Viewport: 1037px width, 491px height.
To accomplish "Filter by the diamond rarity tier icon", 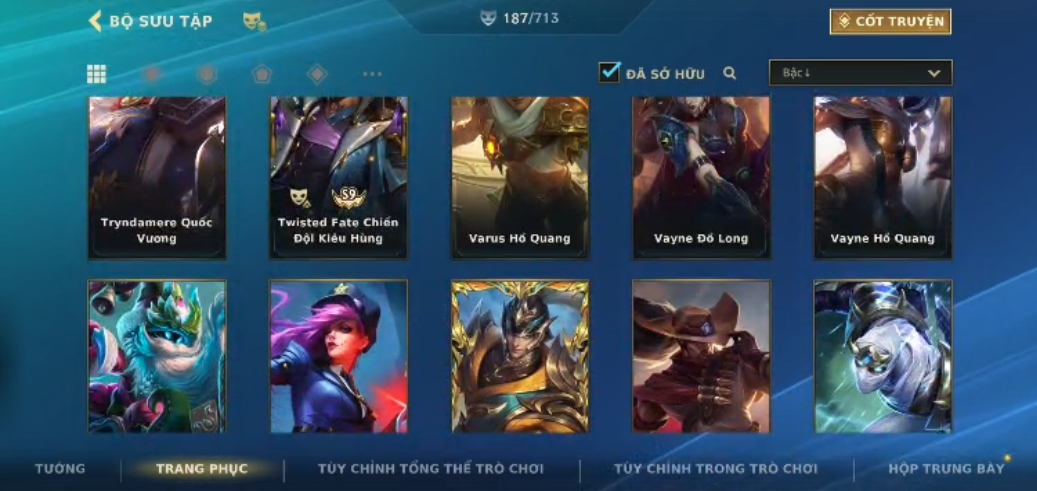I will 317,74.
